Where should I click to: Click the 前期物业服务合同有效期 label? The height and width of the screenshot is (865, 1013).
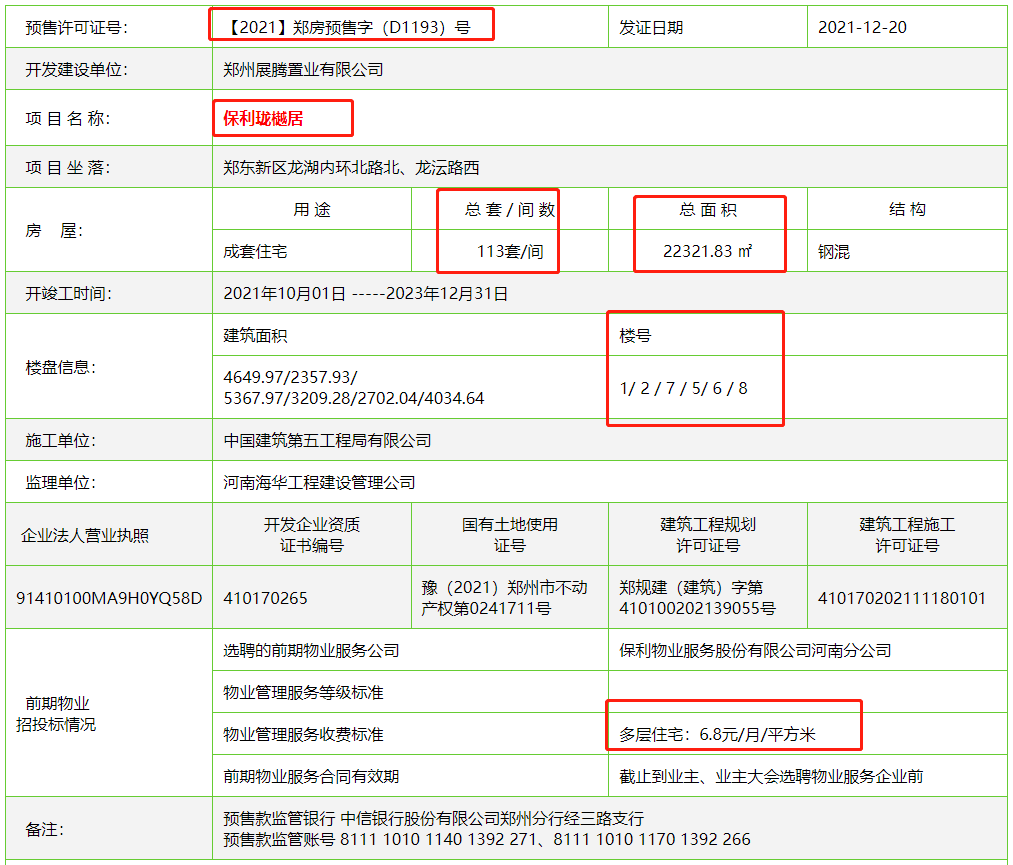point(311,776)
